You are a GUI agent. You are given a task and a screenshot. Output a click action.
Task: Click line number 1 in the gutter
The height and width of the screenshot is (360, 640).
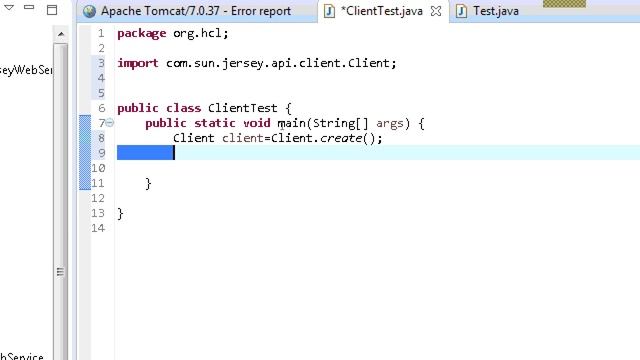click(x=101, y=33)
